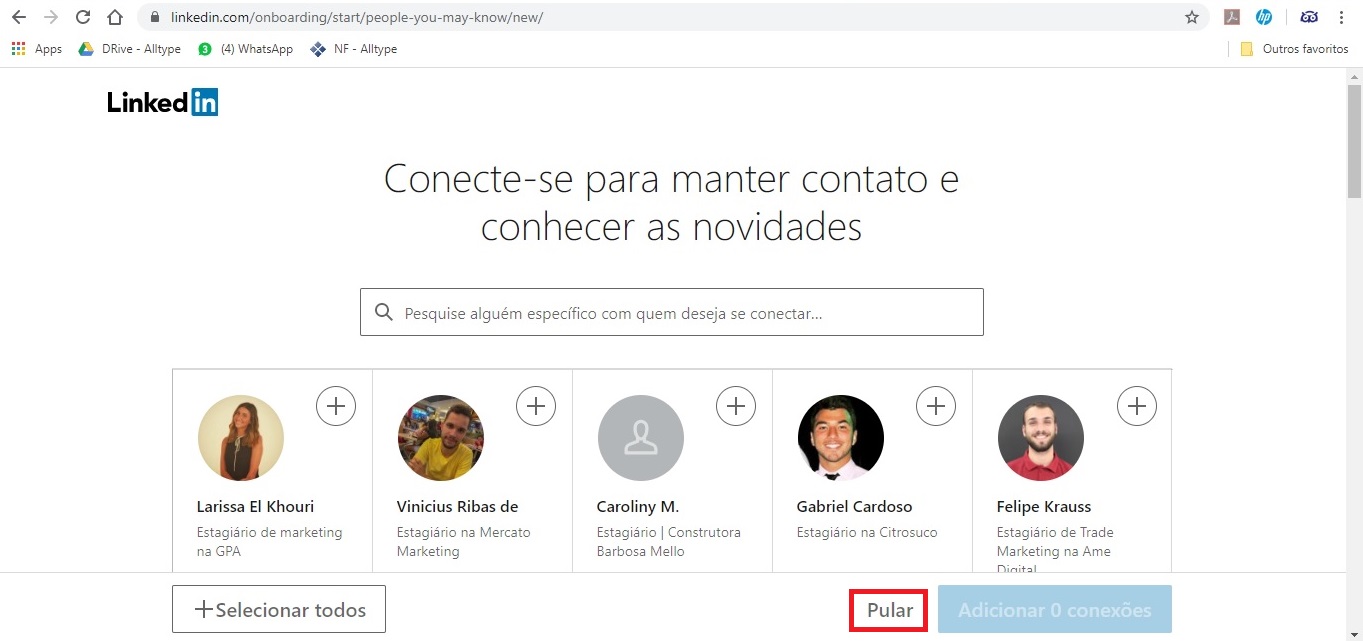Open the HP extension icon
This screenshot has height=641, width=1363.
1264,17
